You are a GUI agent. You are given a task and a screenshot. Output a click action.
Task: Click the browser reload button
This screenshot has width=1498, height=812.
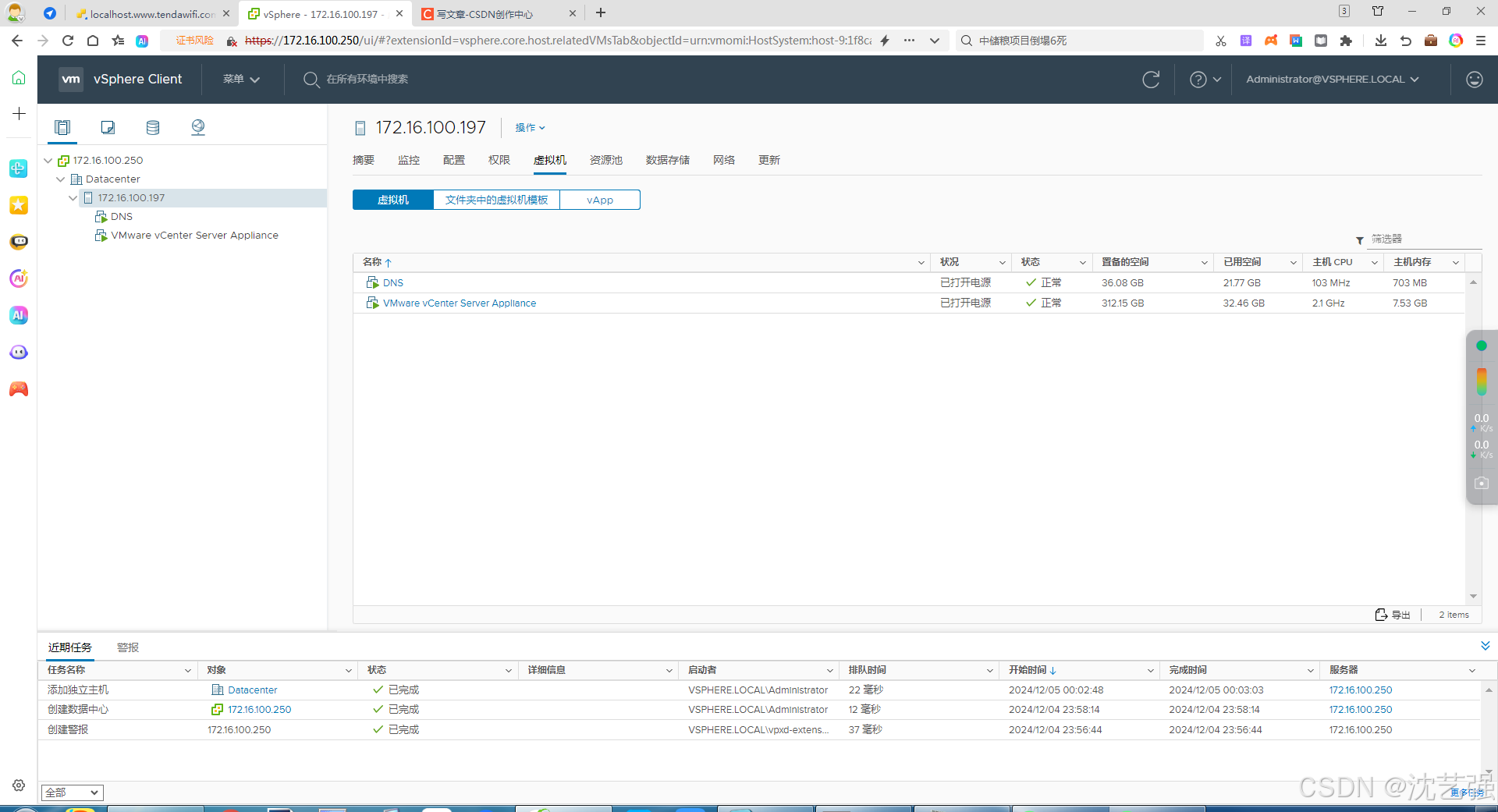(x=68, y=41)
